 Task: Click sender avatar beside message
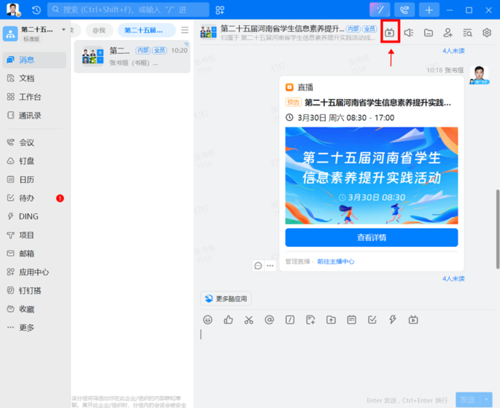[x=479, y=75]
